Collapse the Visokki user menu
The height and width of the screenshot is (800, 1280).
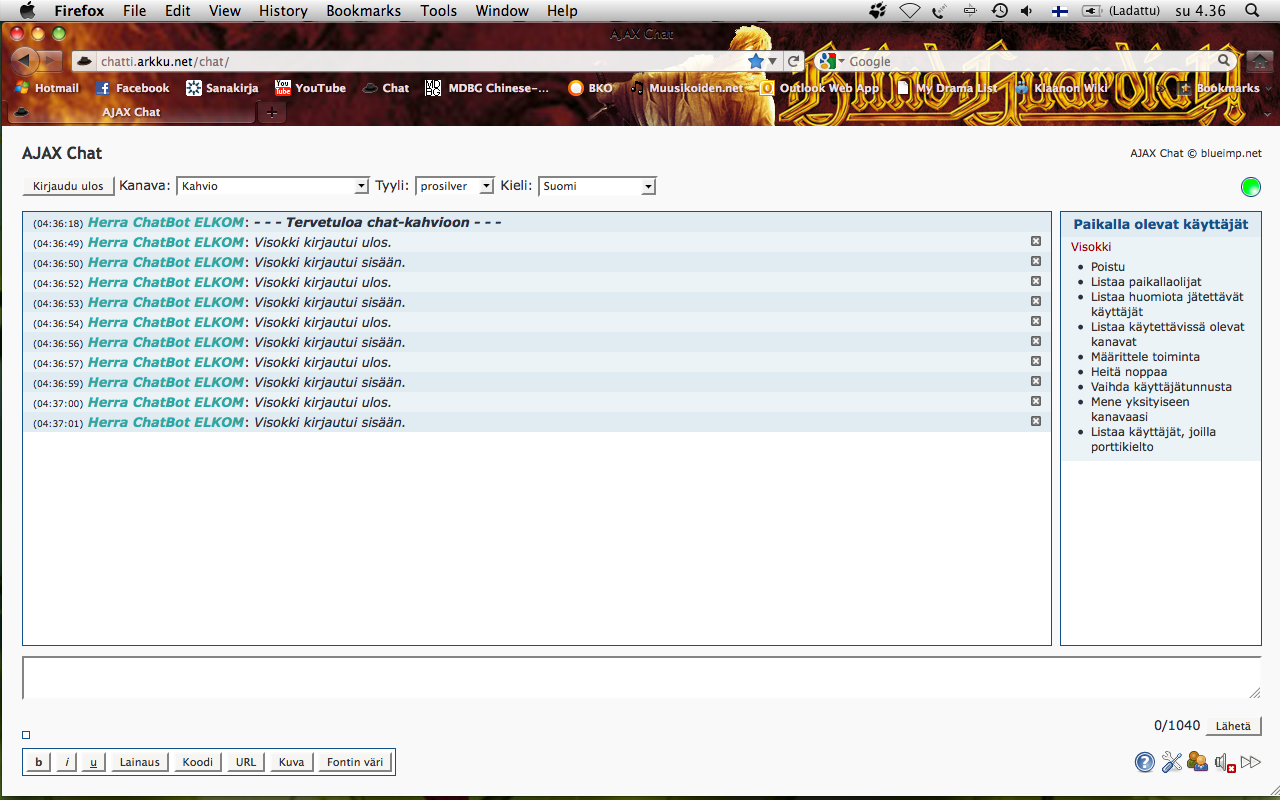coord(1091,247)
